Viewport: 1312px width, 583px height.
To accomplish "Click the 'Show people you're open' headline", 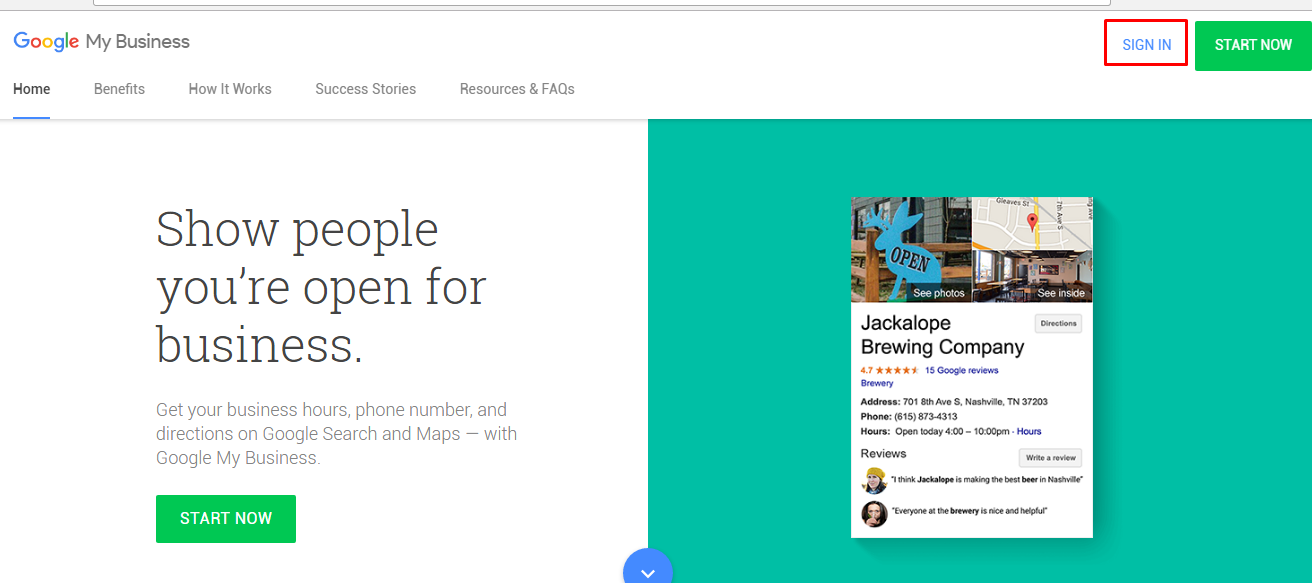I will point(321,285).
